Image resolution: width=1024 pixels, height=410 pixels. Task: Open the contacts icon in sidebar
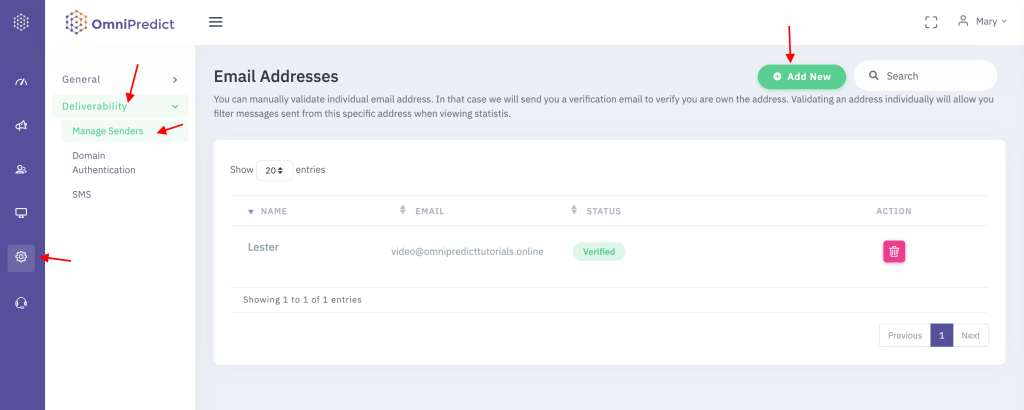[x=21, y=169]
